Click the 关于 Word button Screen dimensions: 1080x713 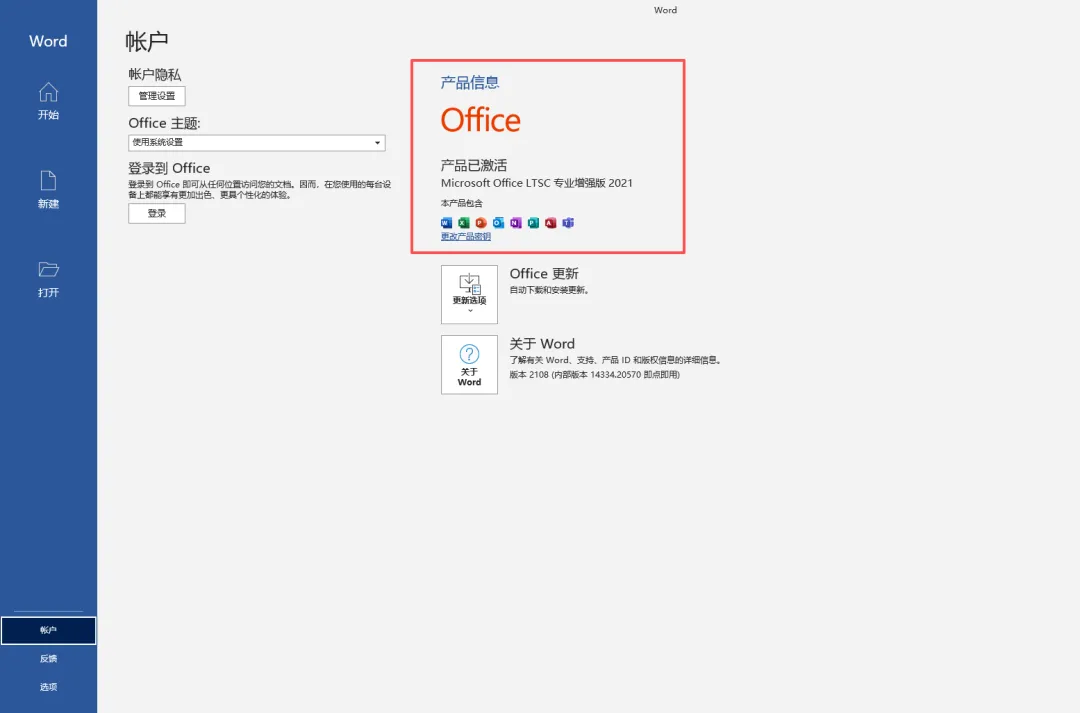point(469,364)
